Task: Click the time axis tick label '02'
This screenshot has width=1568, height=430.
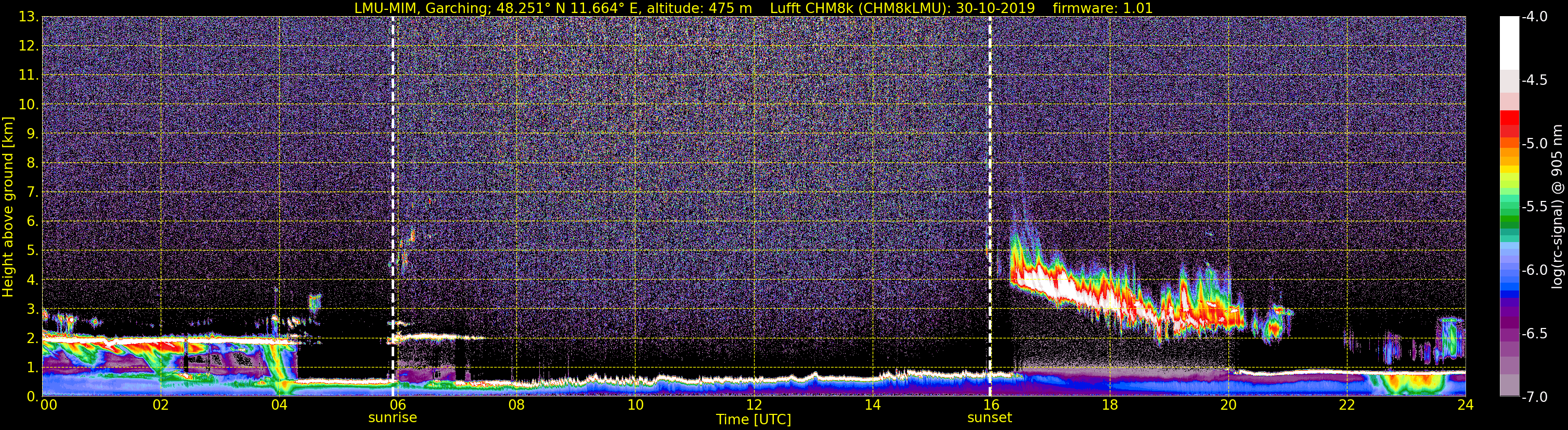Action: 161,405
